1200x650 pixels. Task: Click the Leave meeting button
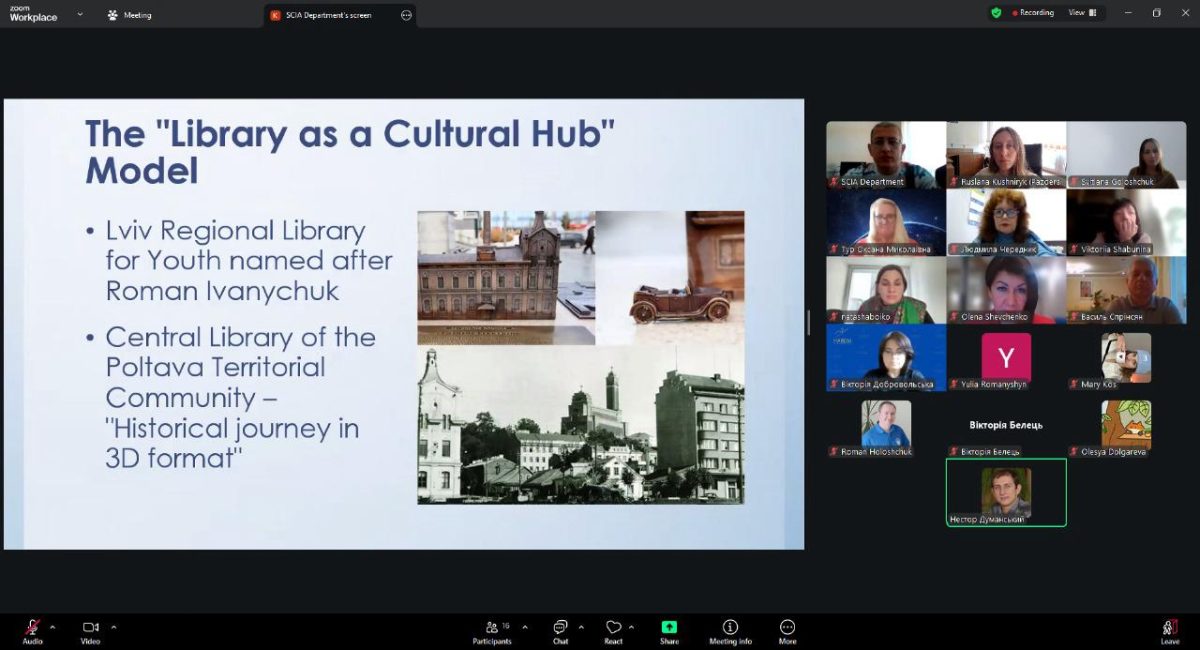tap(1169, 630)
